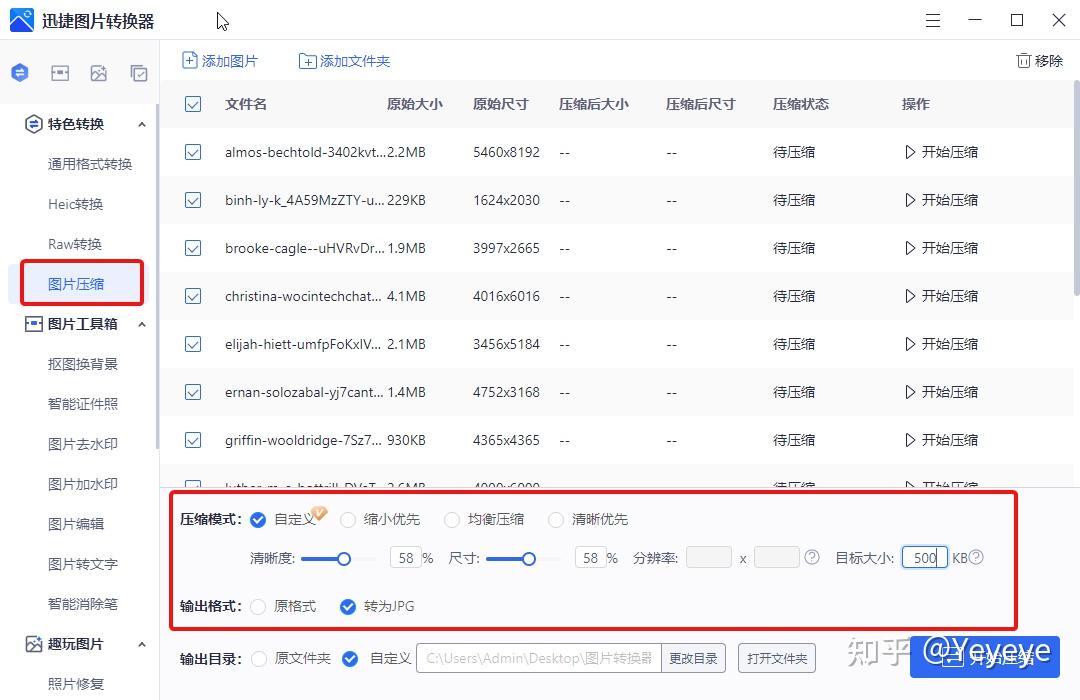
Task: Uncheck the christina-wocintechchat file checkbox
Action: 193,296
